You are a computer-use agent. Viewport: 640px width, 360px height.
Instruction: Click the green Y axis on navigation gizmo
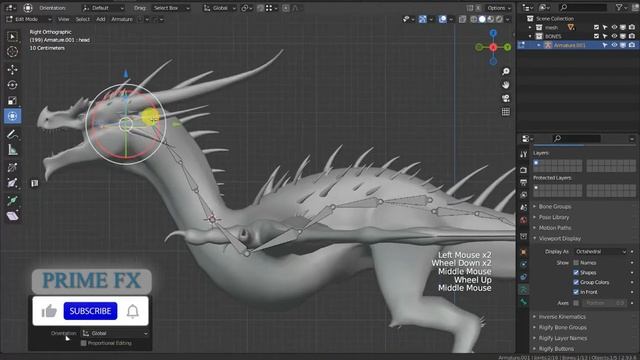pyautogui.click(x=507, y=47)
